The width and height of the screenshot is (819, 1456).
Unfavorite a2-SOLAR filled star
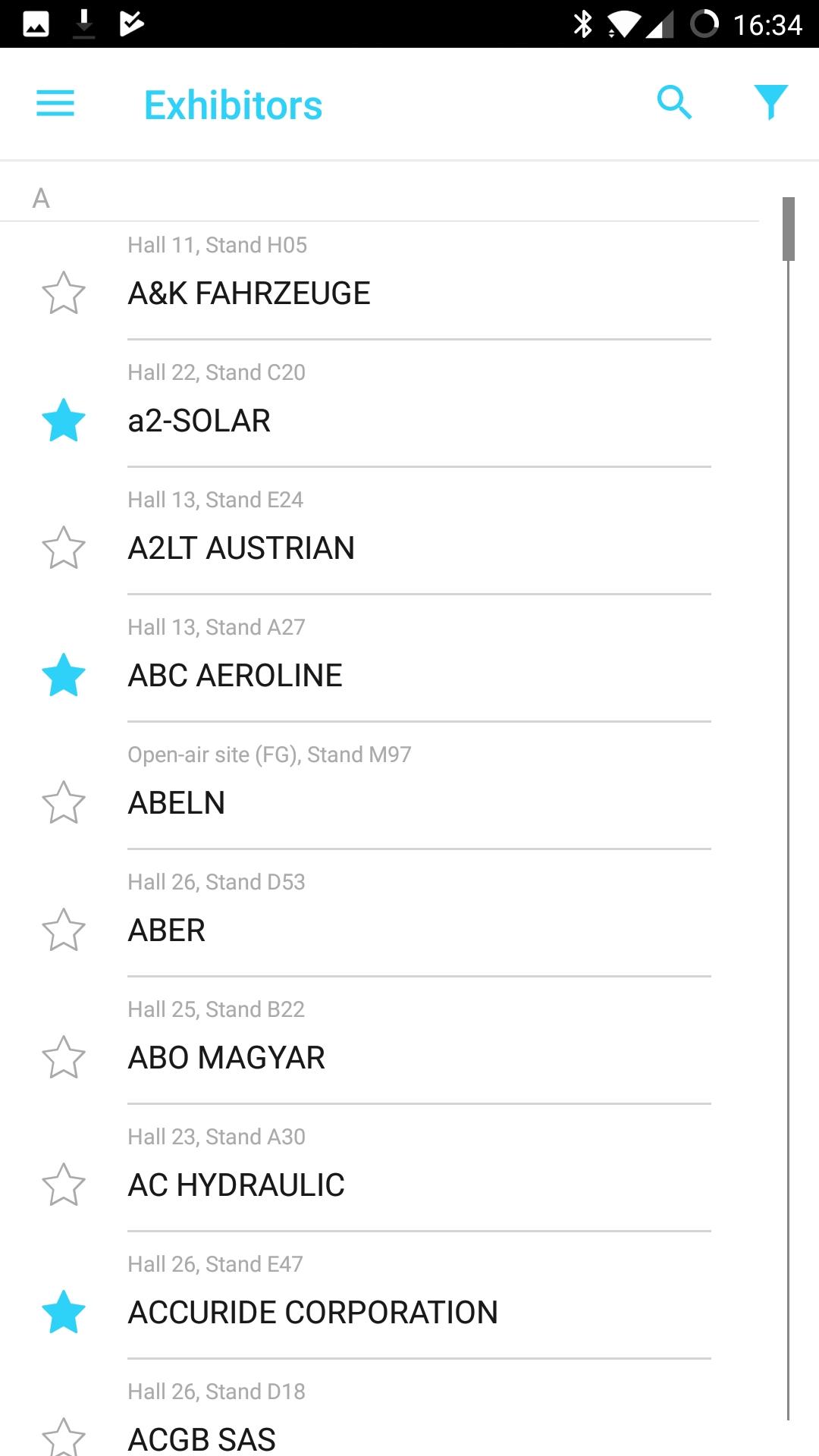(64, 420)
